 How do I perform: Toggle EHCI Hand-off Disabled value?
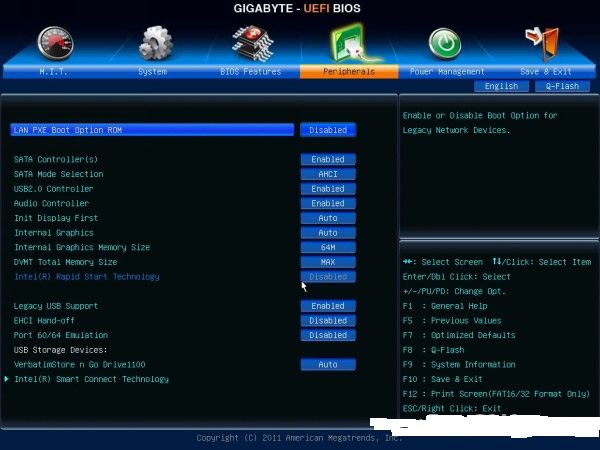[328, 321]
